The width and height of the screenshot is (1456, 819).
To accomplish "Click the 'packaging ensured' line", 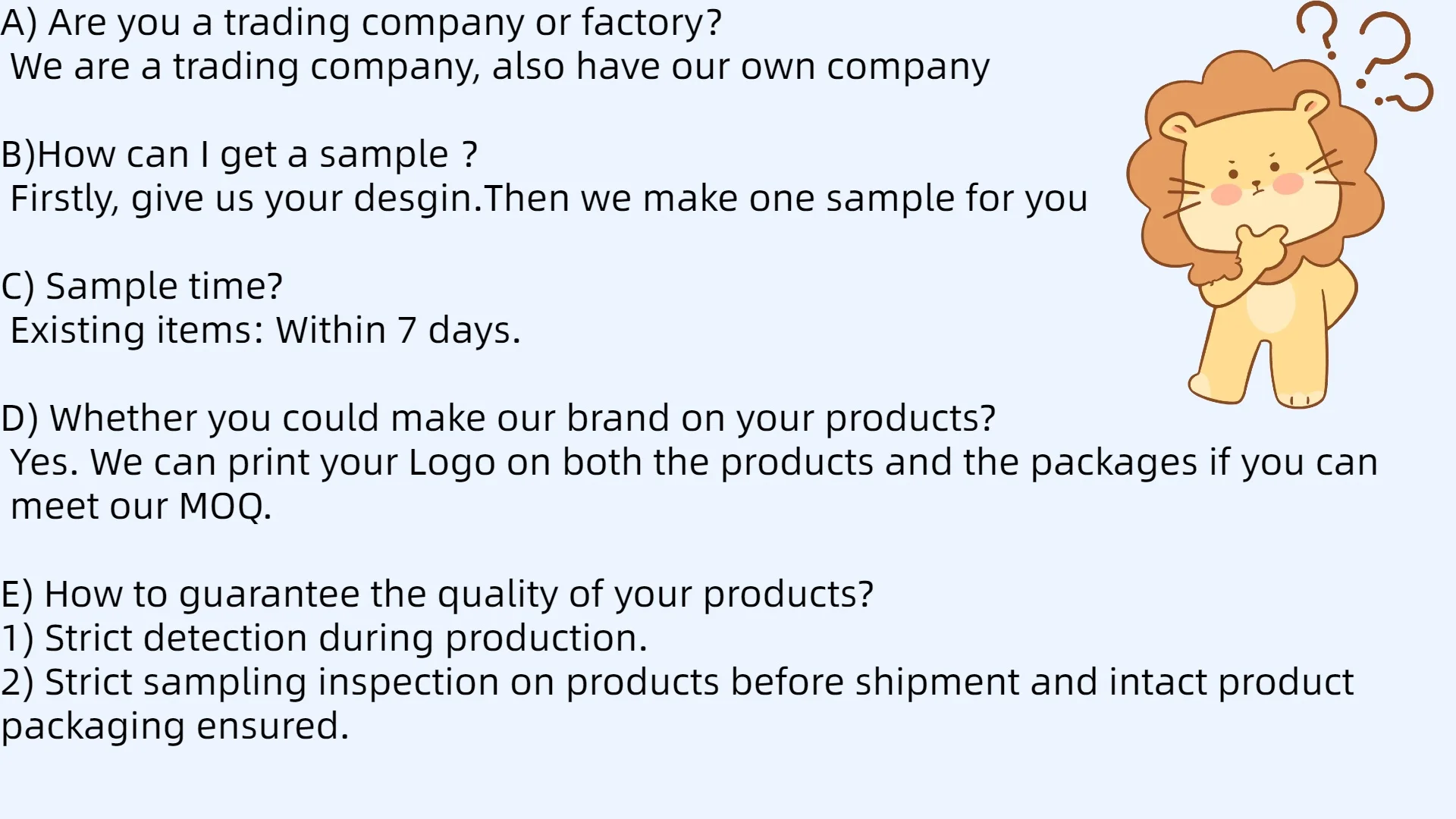I will coord(175,726).
